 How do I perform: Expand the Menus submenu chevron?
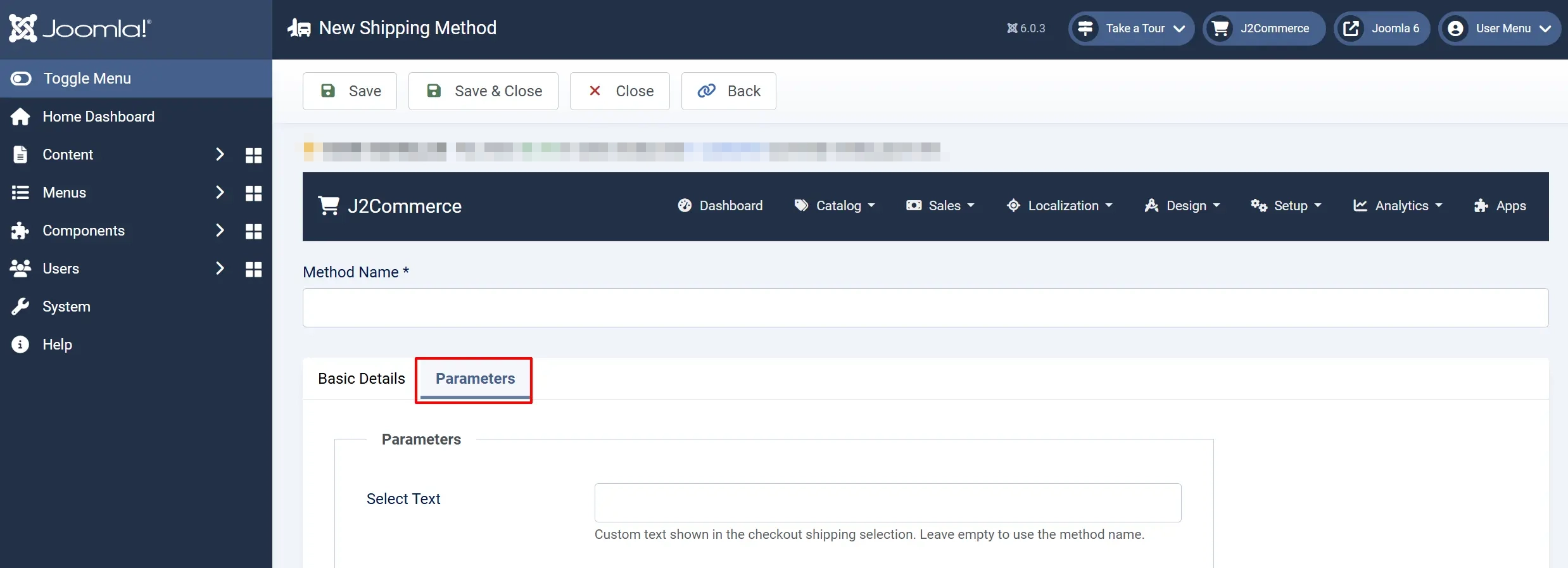tap(220, 192)
